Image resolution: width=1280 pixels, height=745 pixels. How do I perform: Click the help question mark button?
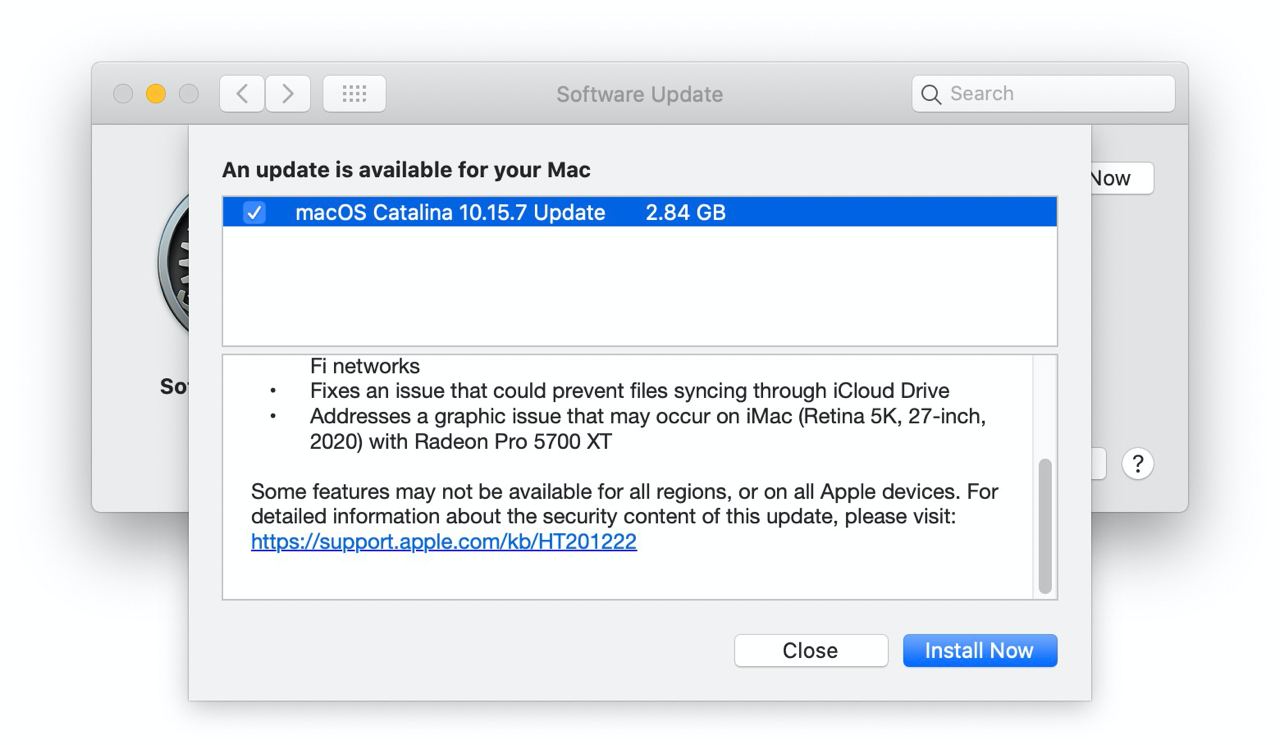pos(1138,464)
